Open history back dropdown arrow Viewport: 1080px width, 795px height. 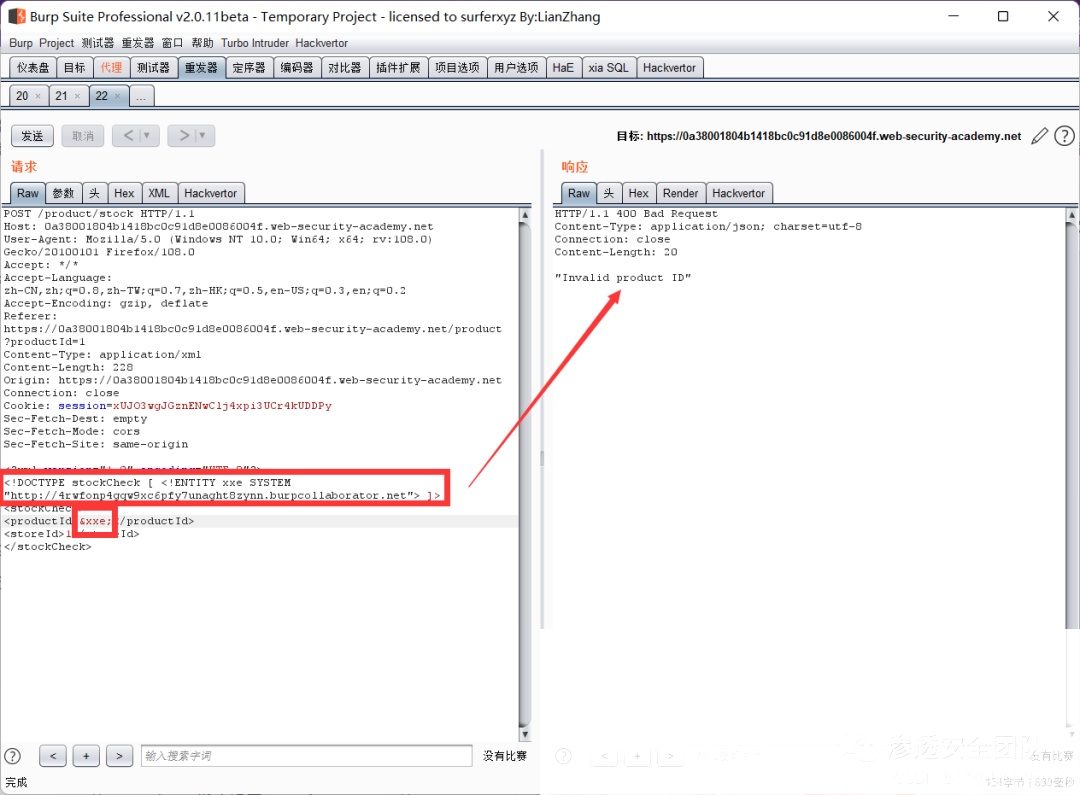[x=147, y=136]
